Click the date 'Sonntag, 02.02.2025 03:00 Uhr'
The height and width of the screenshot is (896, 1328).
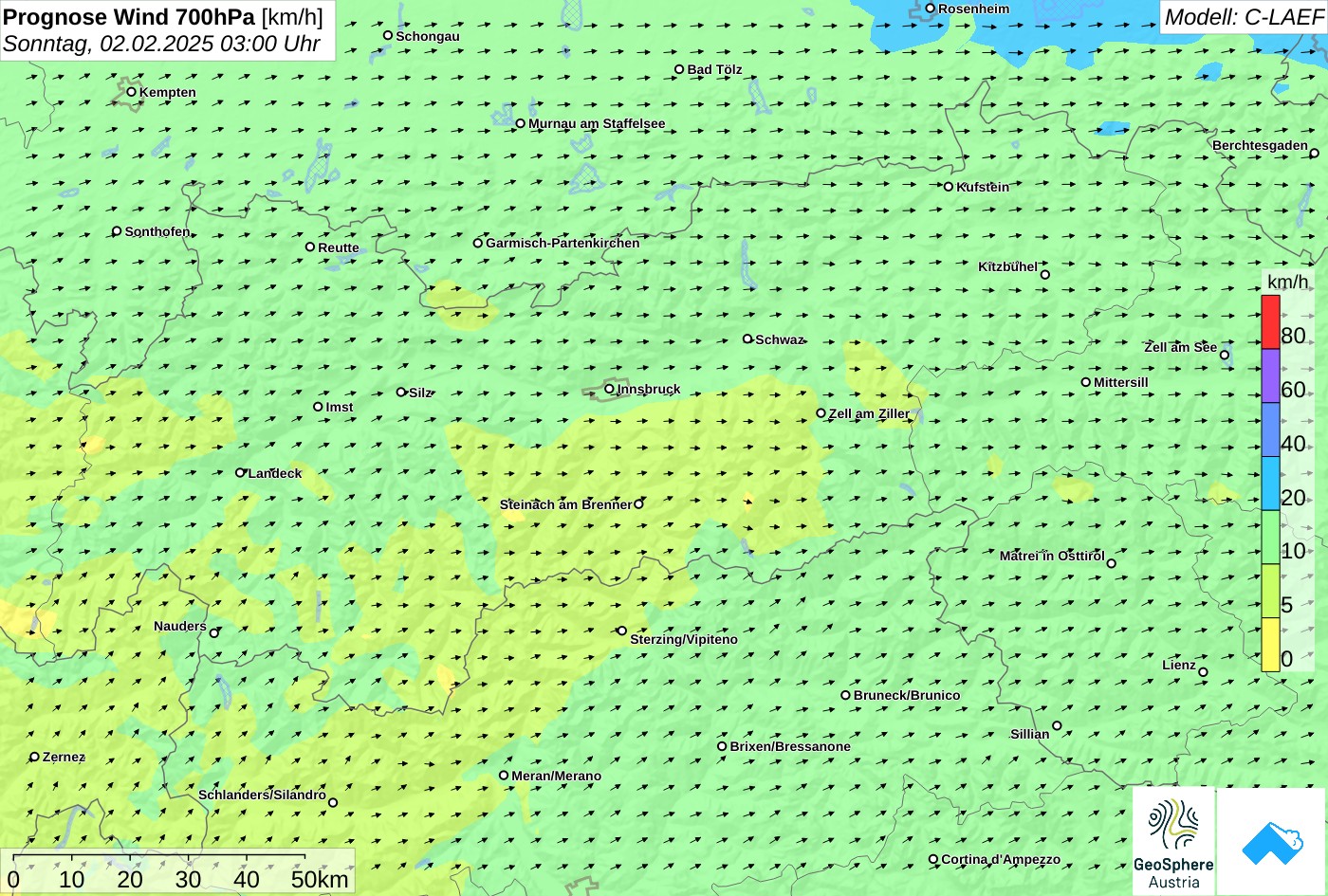click(x=161, y=44)
